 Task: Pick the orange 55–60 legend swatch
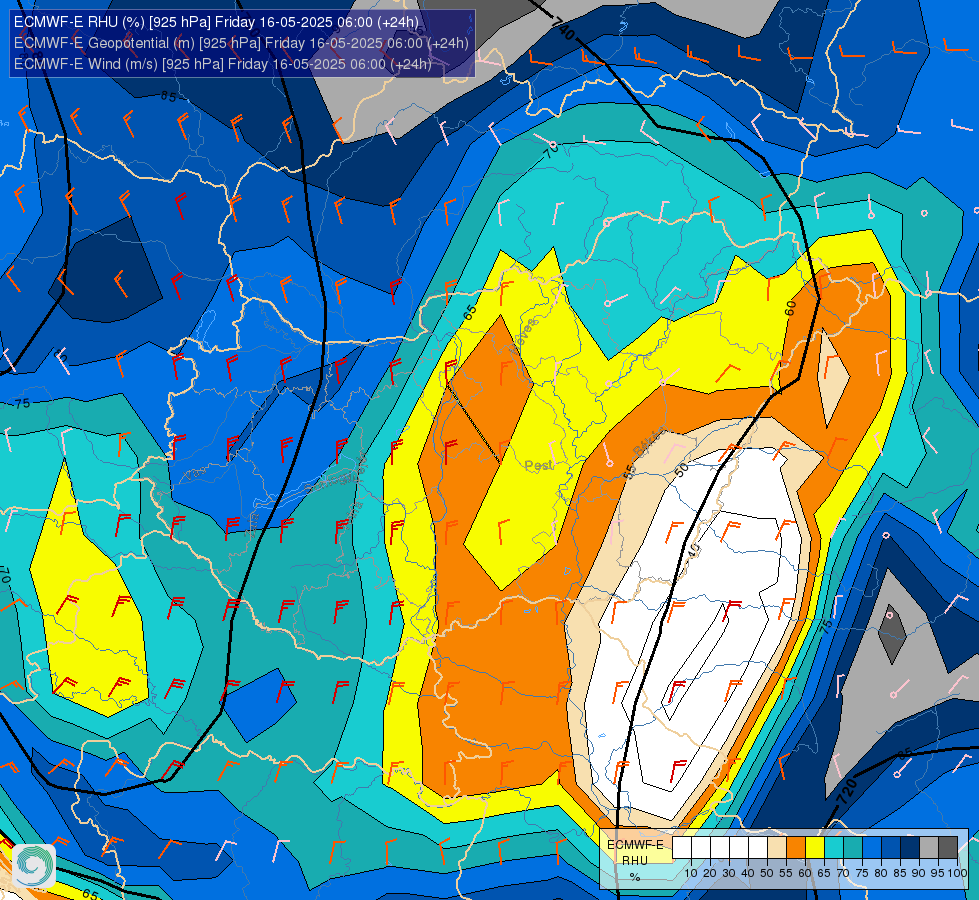[x=795, y=847]
